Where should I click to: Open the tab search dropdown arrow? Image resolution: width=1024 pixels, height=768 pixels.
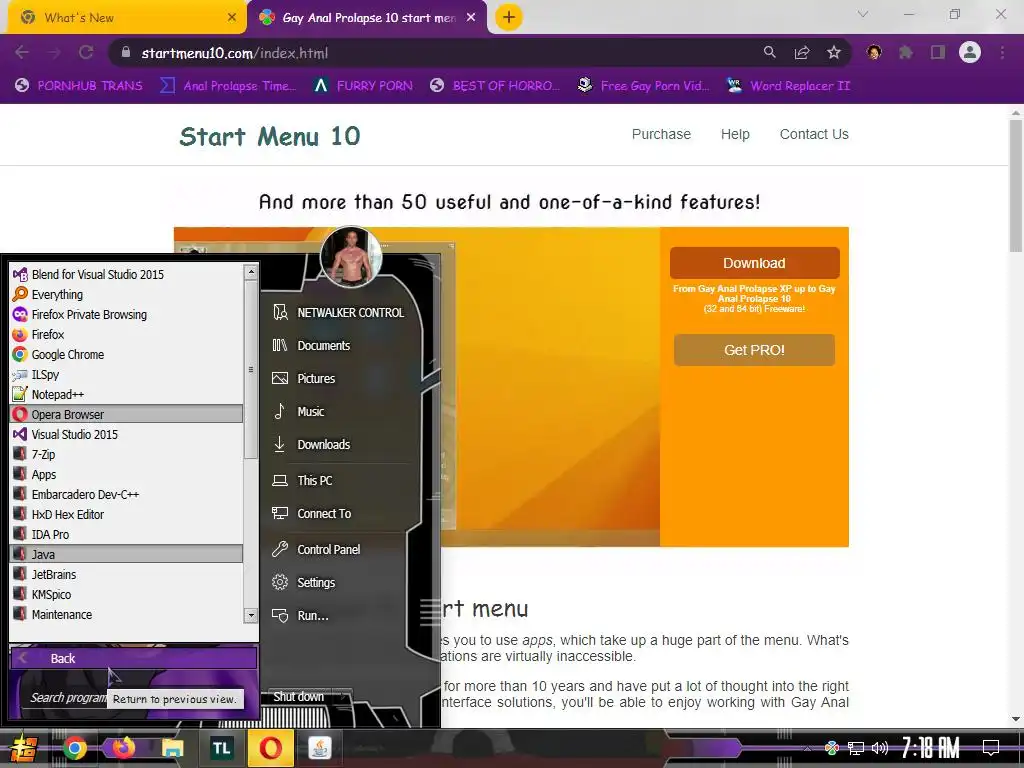pyautogui.click(x=863, y=14)
